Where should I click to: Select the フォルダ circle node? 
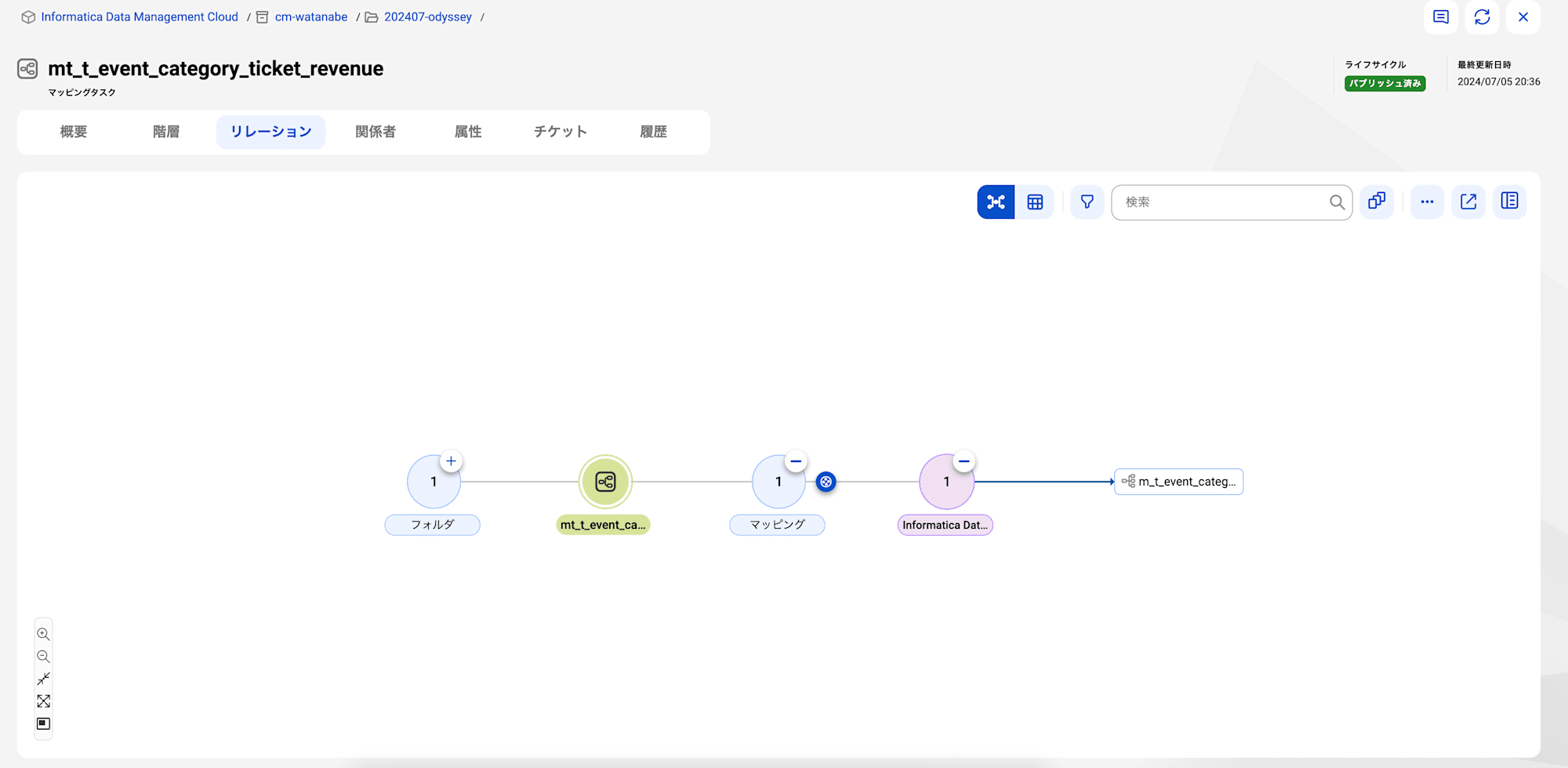434,482
